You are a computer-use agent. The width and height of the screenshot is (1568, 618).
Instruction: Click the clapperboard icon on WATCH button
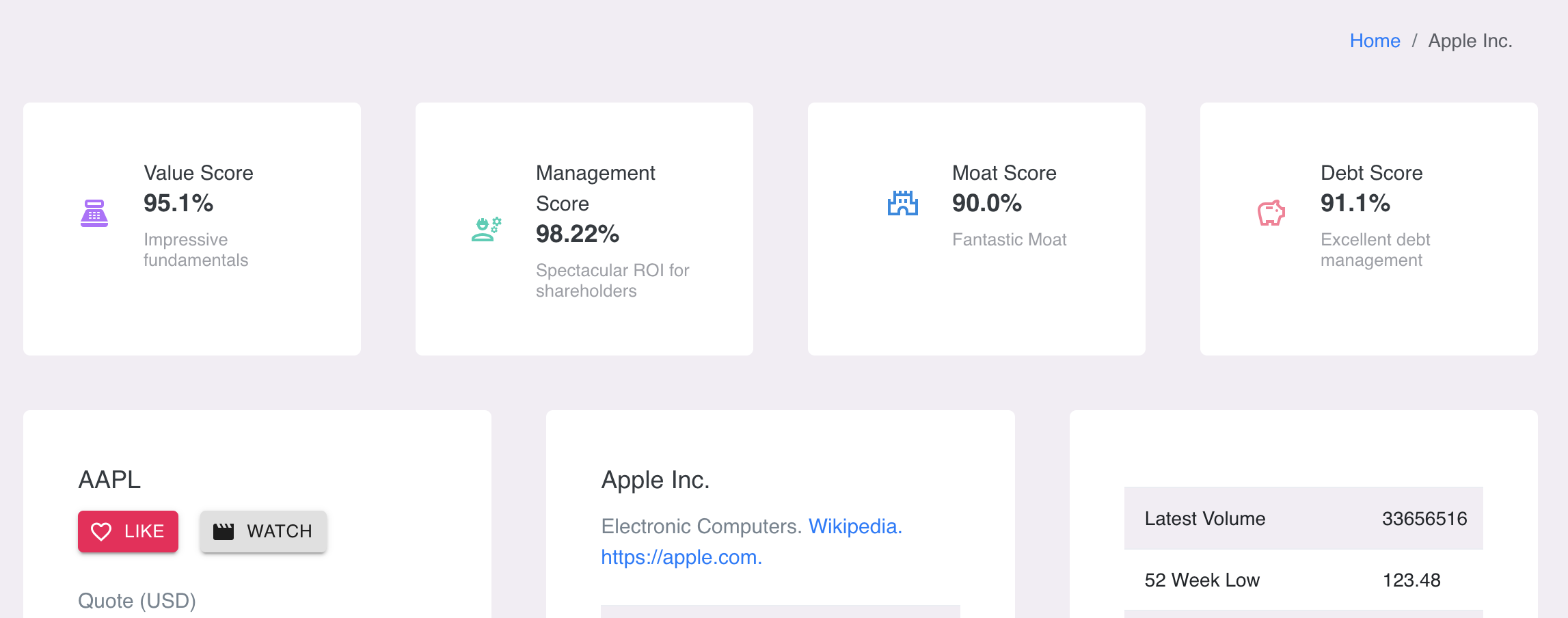pyautogui.click(x=224, y=531)
